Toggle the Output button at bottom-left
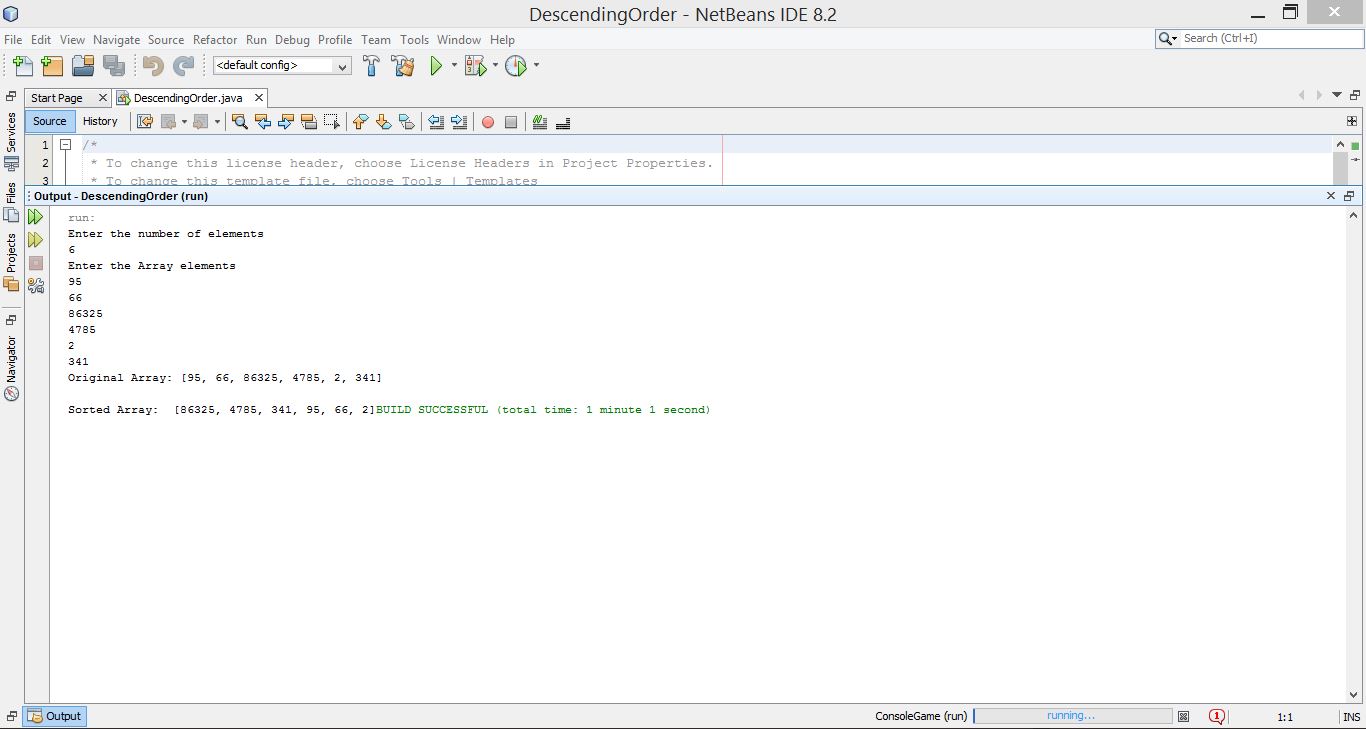Image resolution: width=1366 pixels, height=729 pixels. click(x=55, y=716)
